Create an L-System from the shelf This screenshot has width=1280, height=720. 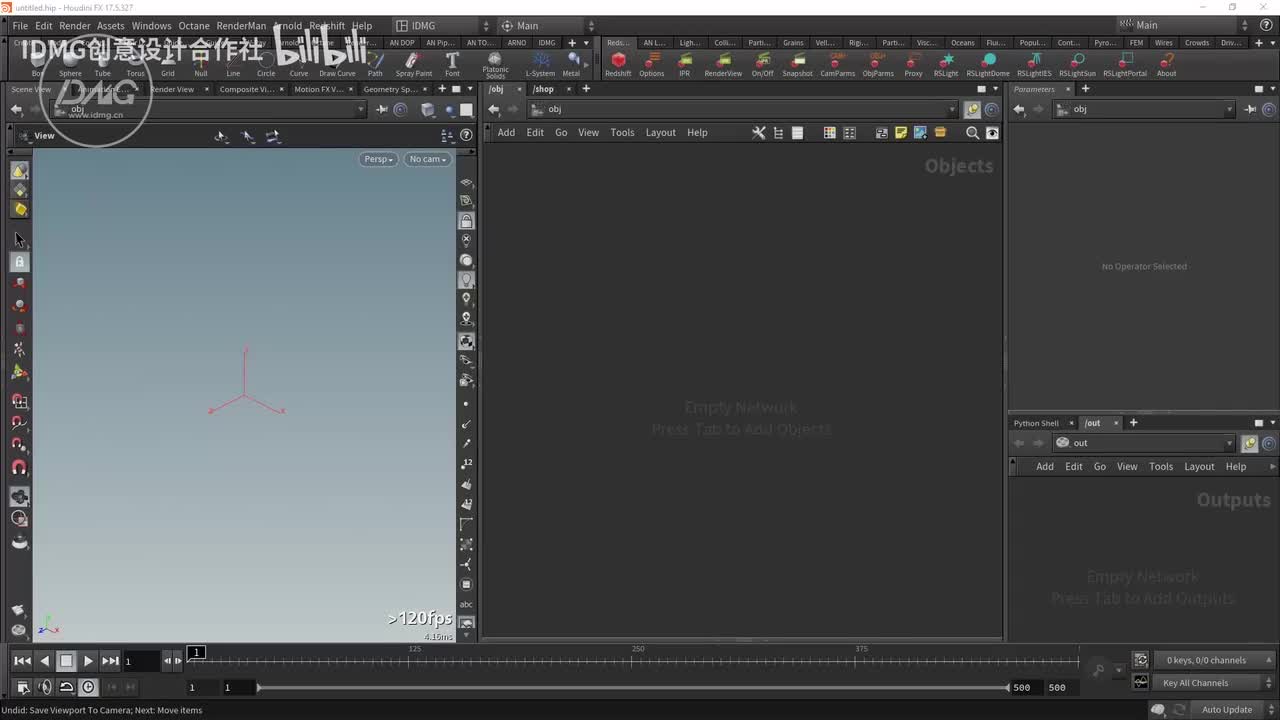540,62
